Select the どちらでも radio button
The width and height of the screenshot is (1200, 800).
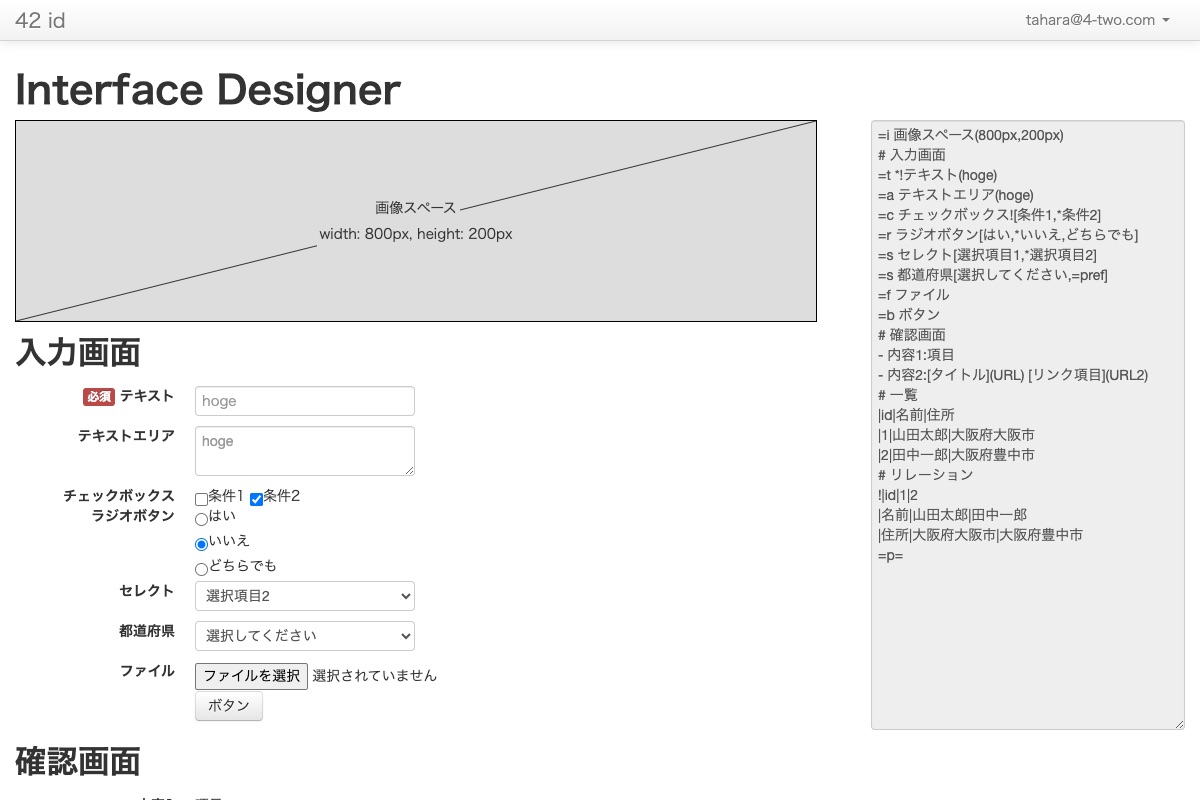[x=201, y=570]
